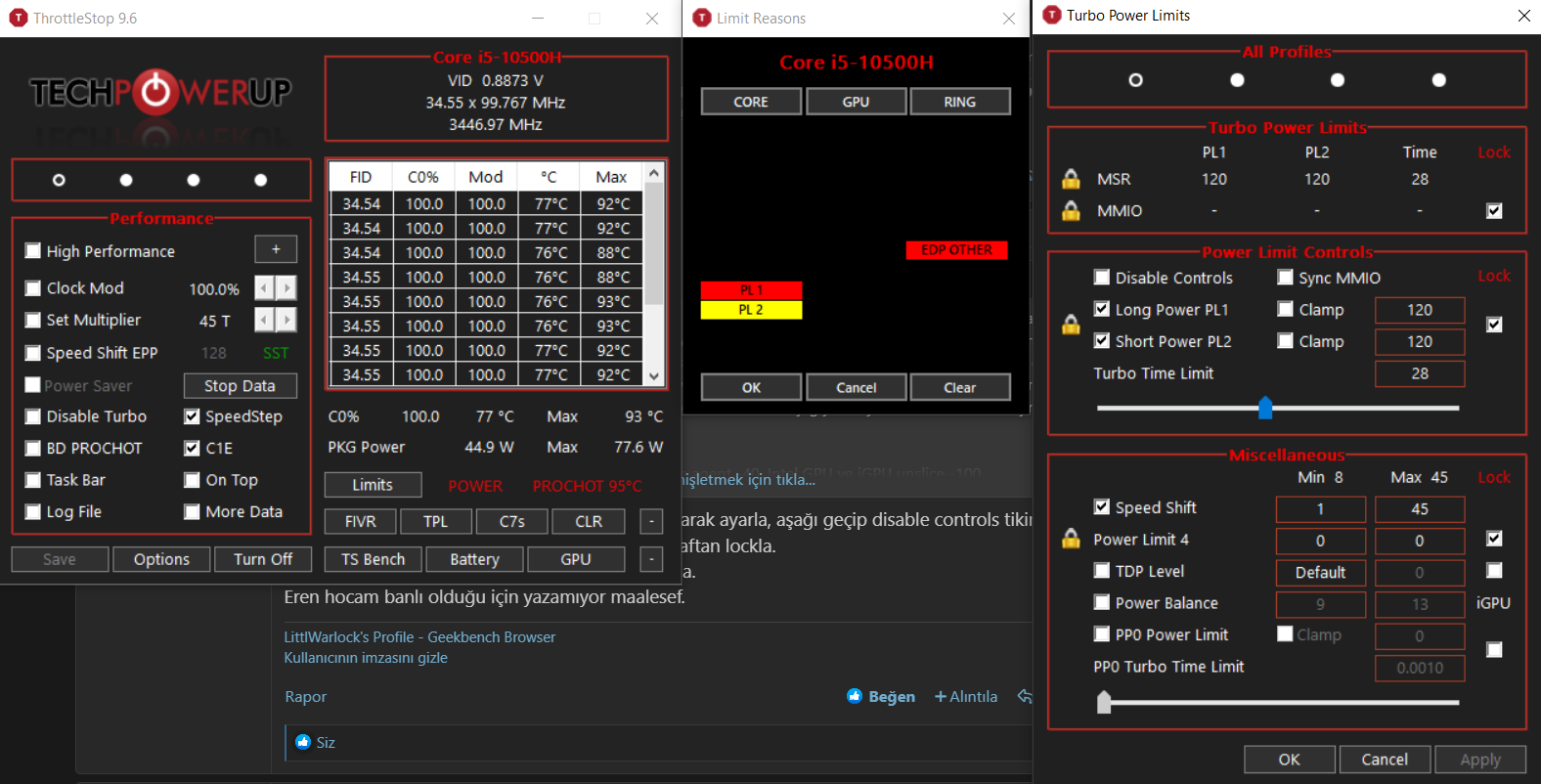This screenshot has width=1541, height=784.
Task: Check Disable Controls in Power Limit Controls
Action: [1102, 278]
